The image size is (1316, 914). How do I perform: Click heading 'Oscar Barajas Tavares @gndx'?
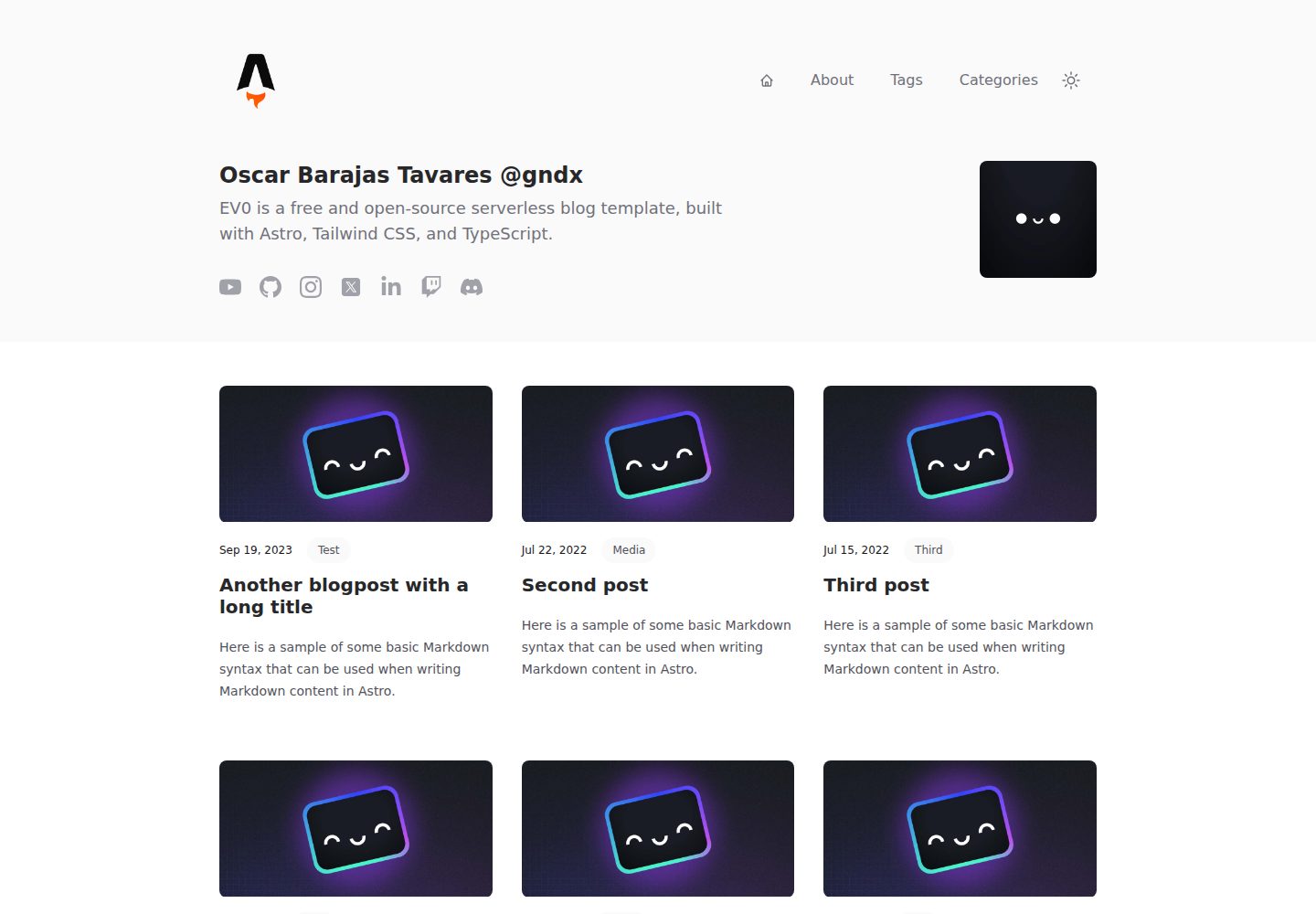click(401, 175)
